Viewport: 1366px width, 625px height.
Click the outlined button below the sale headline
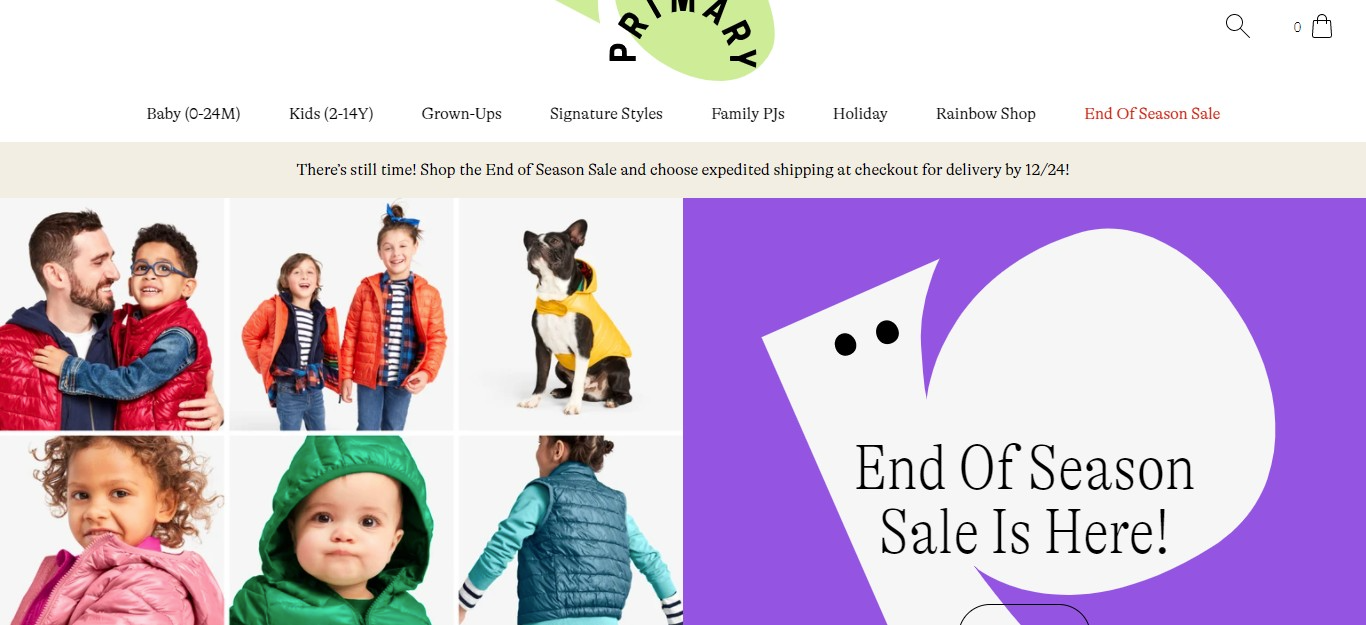pyautogui.click(x=1024, y=614)
